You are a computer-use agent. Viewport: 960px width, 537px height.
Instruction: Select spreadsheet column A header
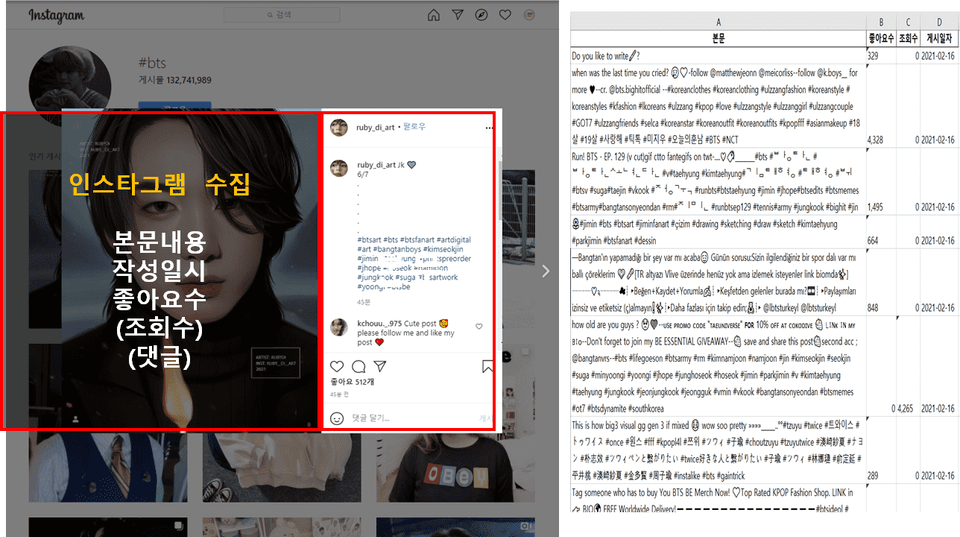coord(718,21)
